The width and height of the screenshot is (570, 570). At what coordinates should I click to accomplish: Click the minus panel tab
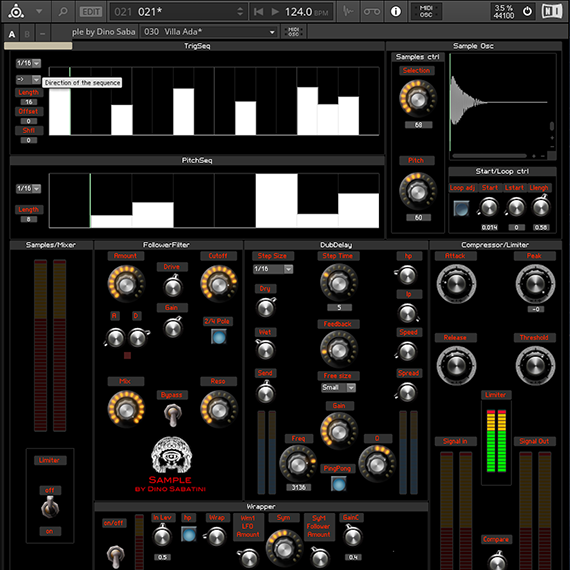click(x=42, y=34)
